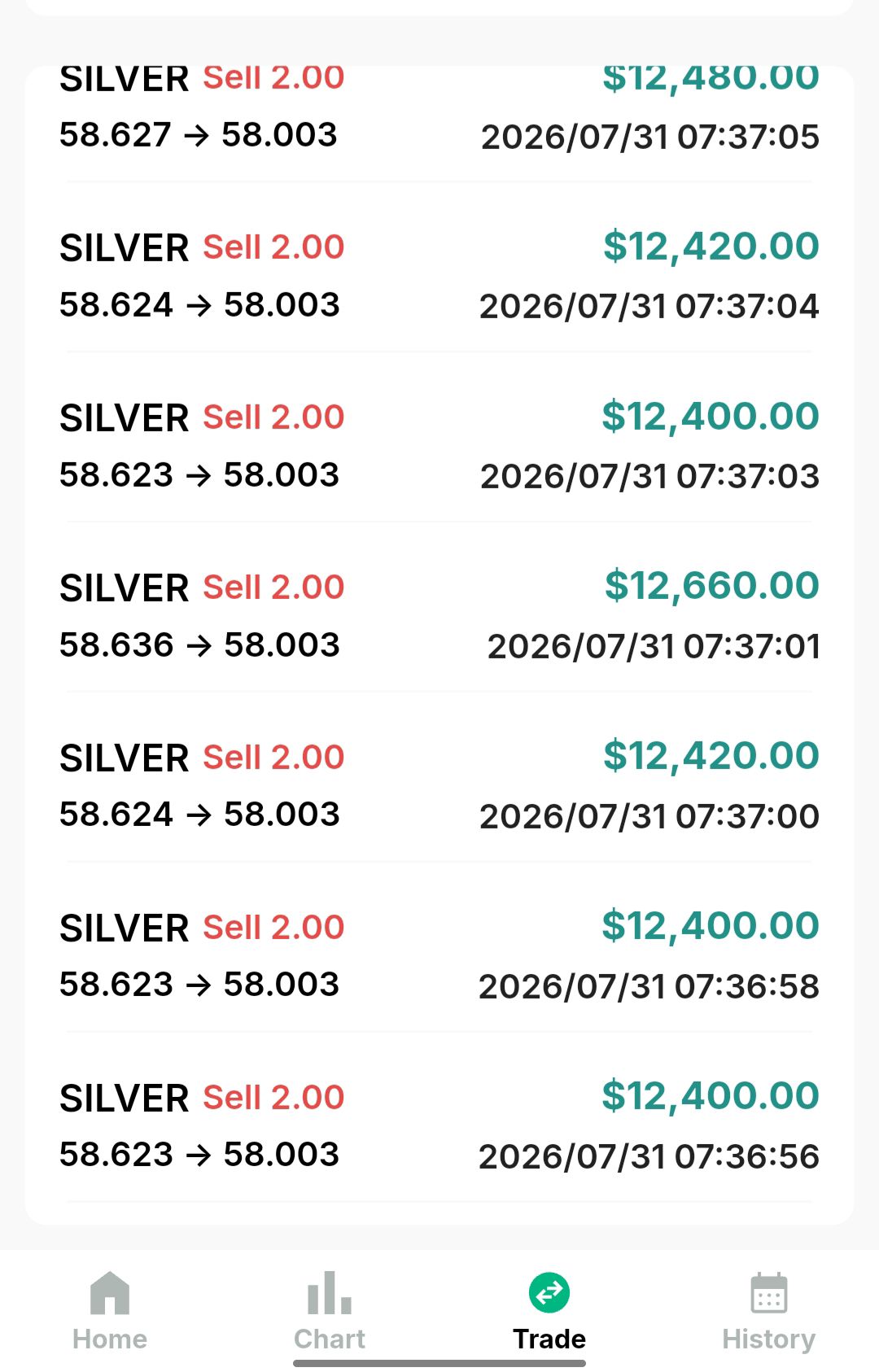Open the SILVER trade closed at 07:37:04
Viewport: 879px width, 1372px height.
439,275
